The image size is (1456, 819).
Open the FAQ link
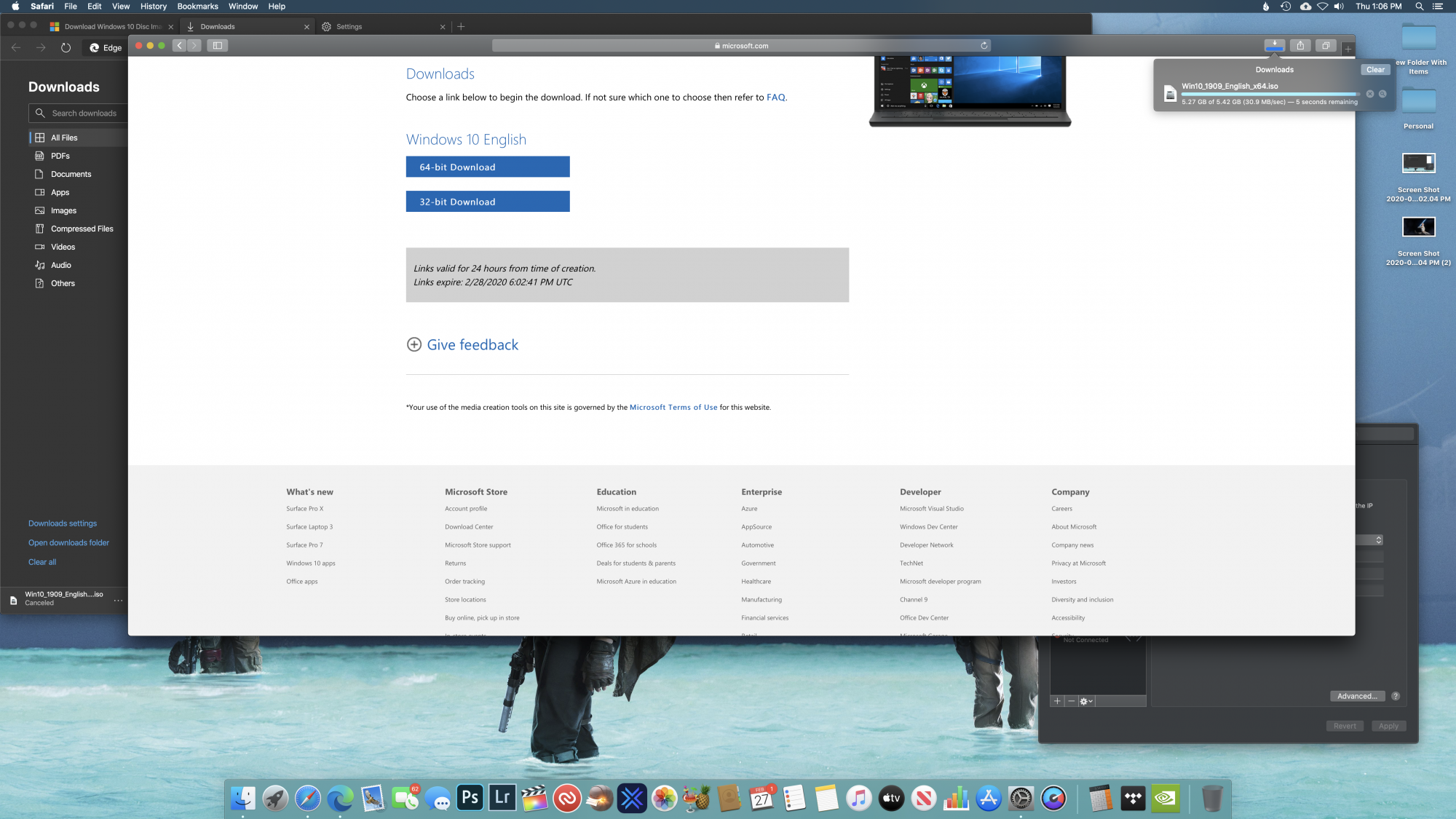pos(775,98)
